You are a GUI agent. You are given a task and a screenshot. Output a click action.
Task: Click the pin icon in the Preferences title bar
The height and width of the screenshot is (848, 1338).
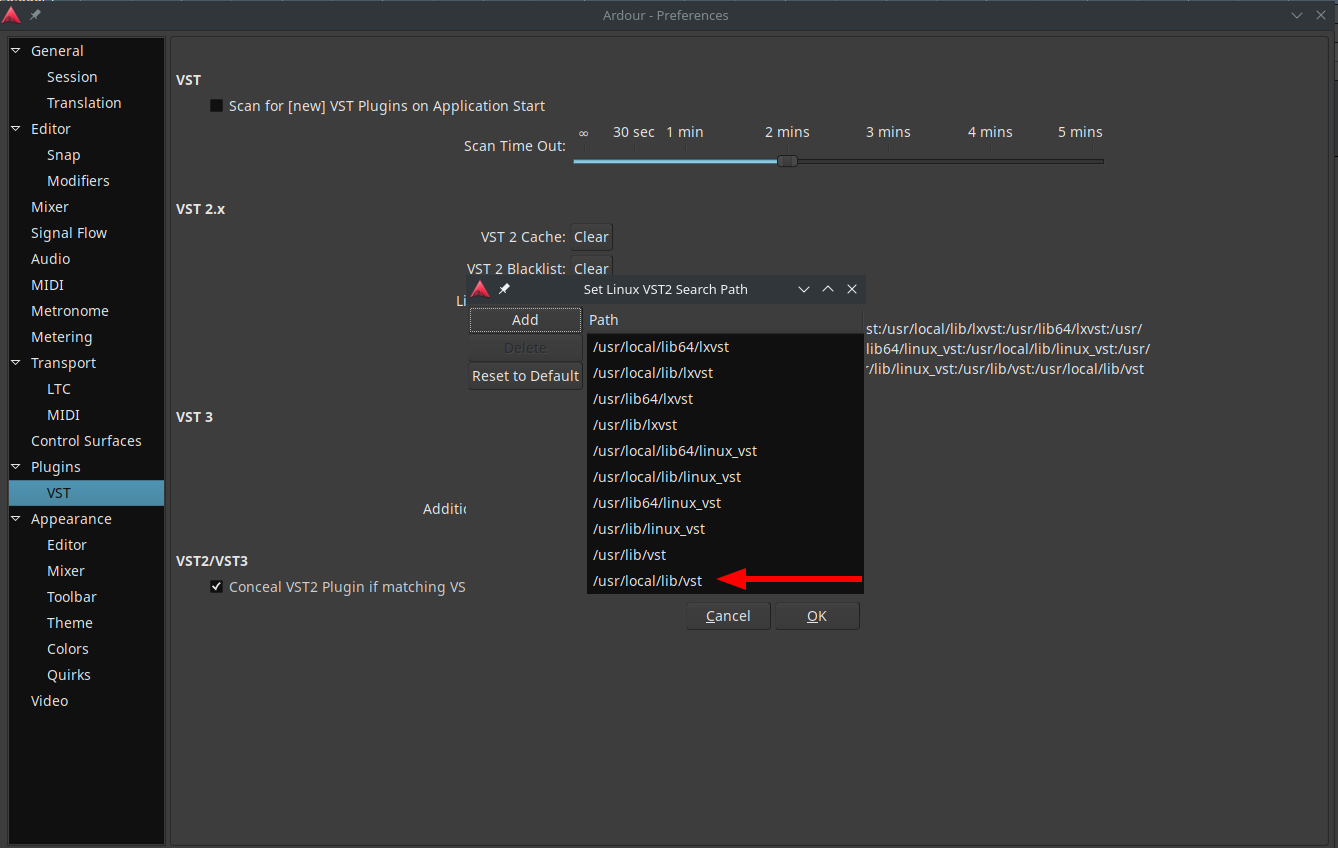[x=35, y=15]
